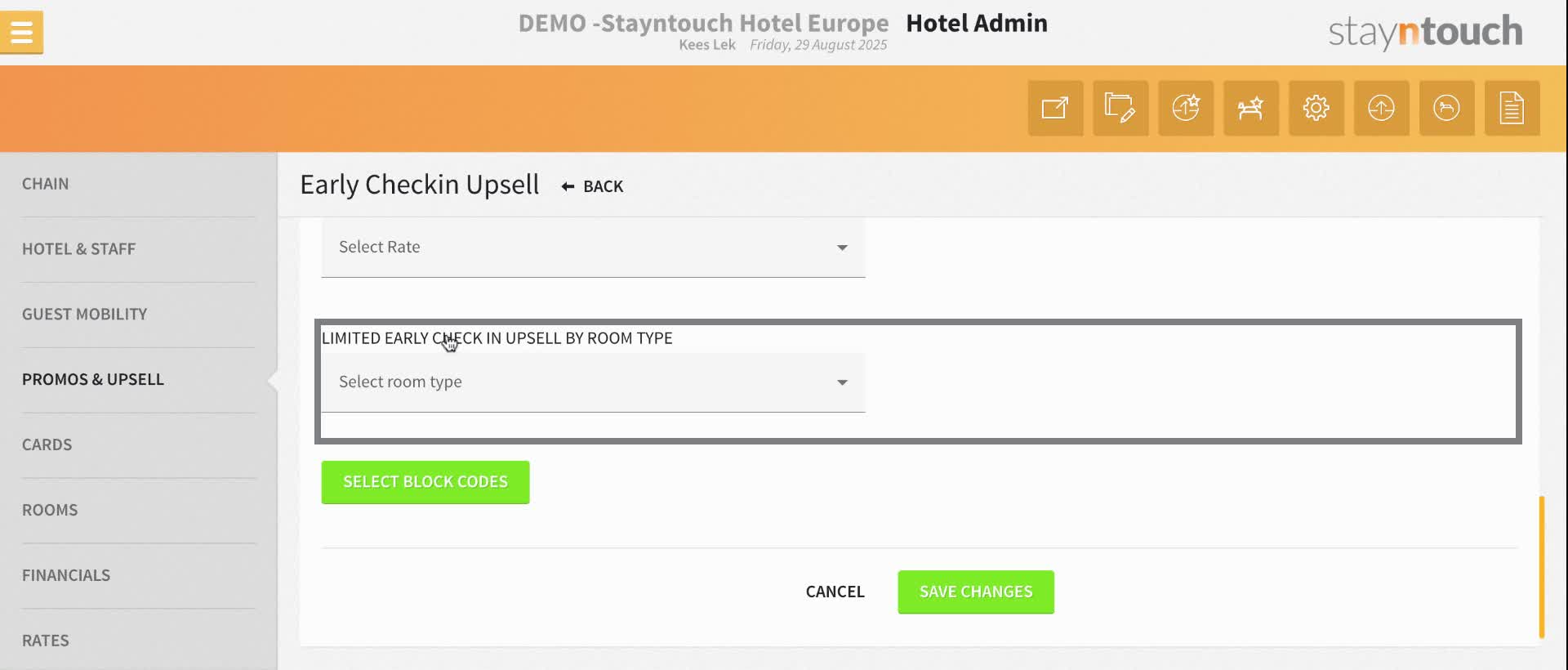Open the settings gear icon
The image size is (1568, 670).
click(1316, 108)
